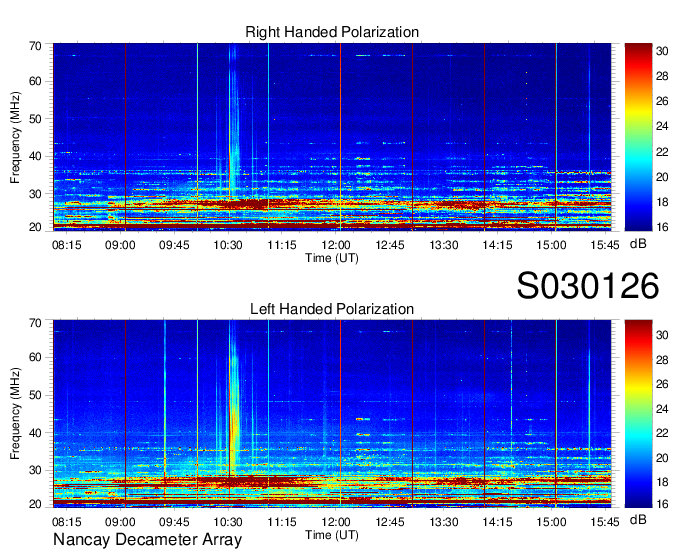Click the "09:45" time tick under Left Handed plot
Image resolution: width=680 pixels, height=552 pixels.
pos(174,522)
